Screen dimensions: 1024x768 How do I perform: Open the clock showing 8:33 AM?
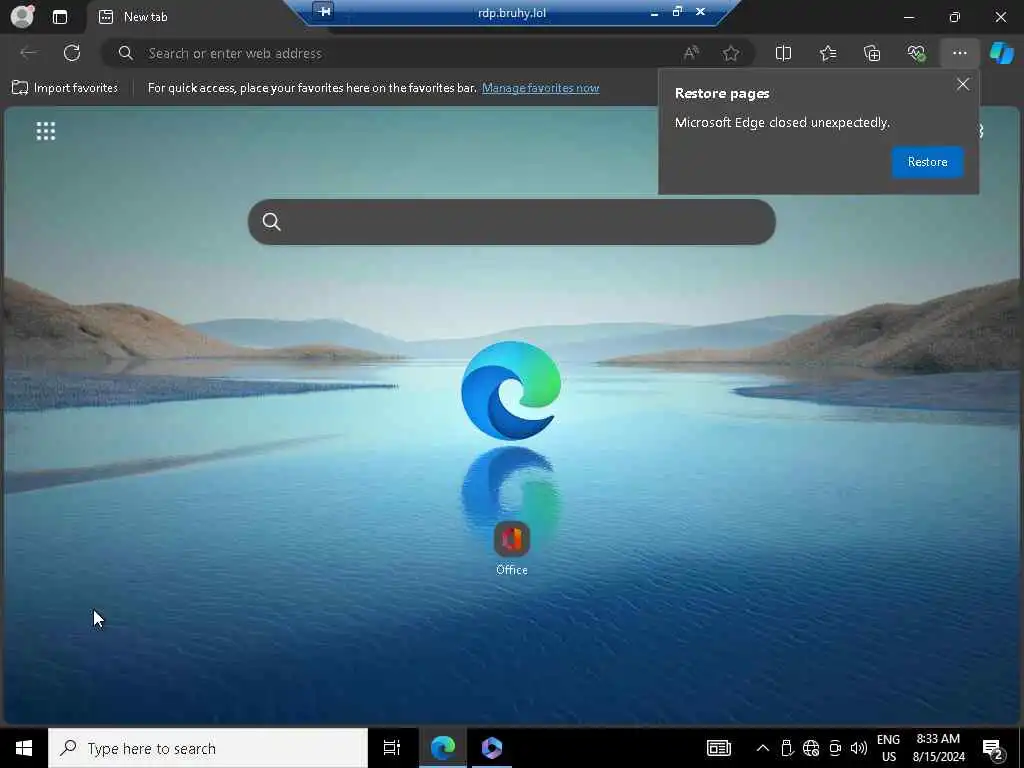(x=938, y=748)
